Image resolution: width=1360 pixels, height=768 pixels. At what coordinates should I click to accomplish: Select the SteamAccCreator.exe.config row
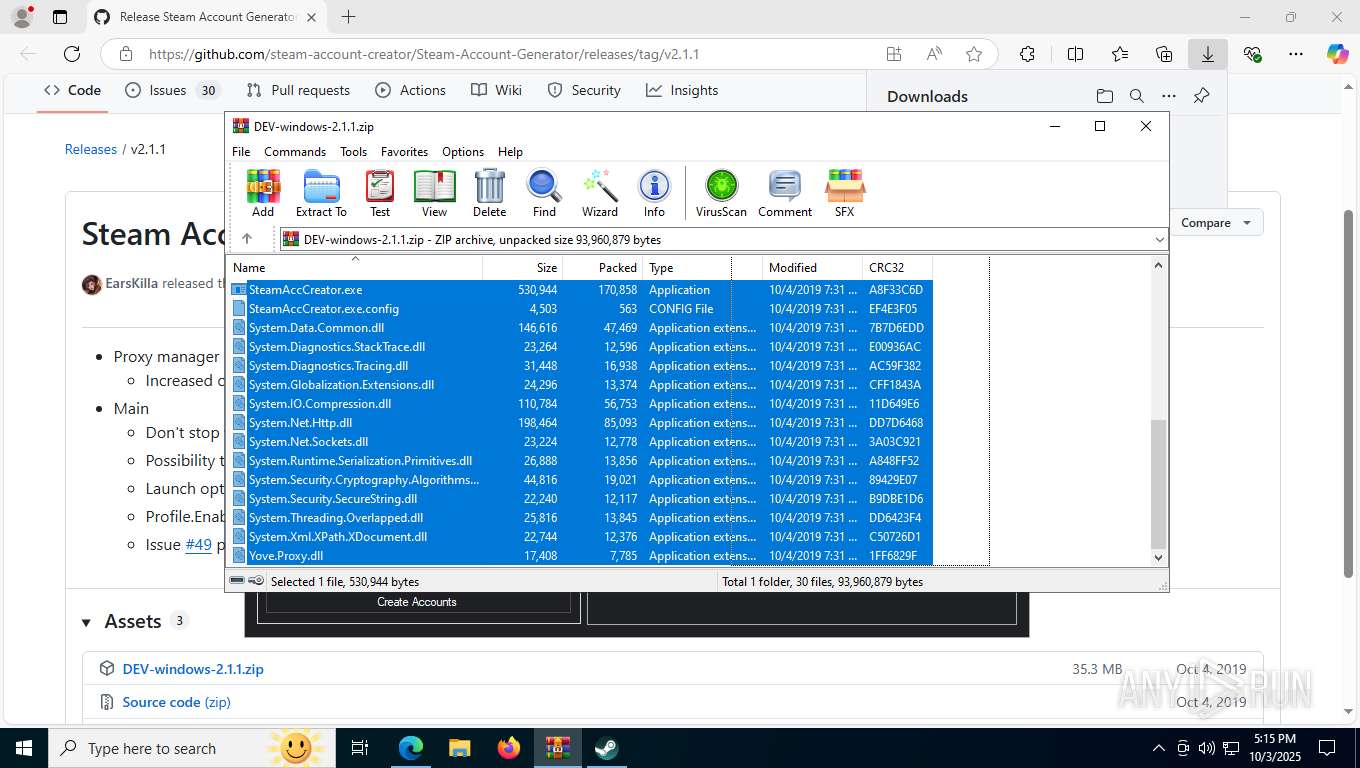pyautogui.click(x=580, y=309)
